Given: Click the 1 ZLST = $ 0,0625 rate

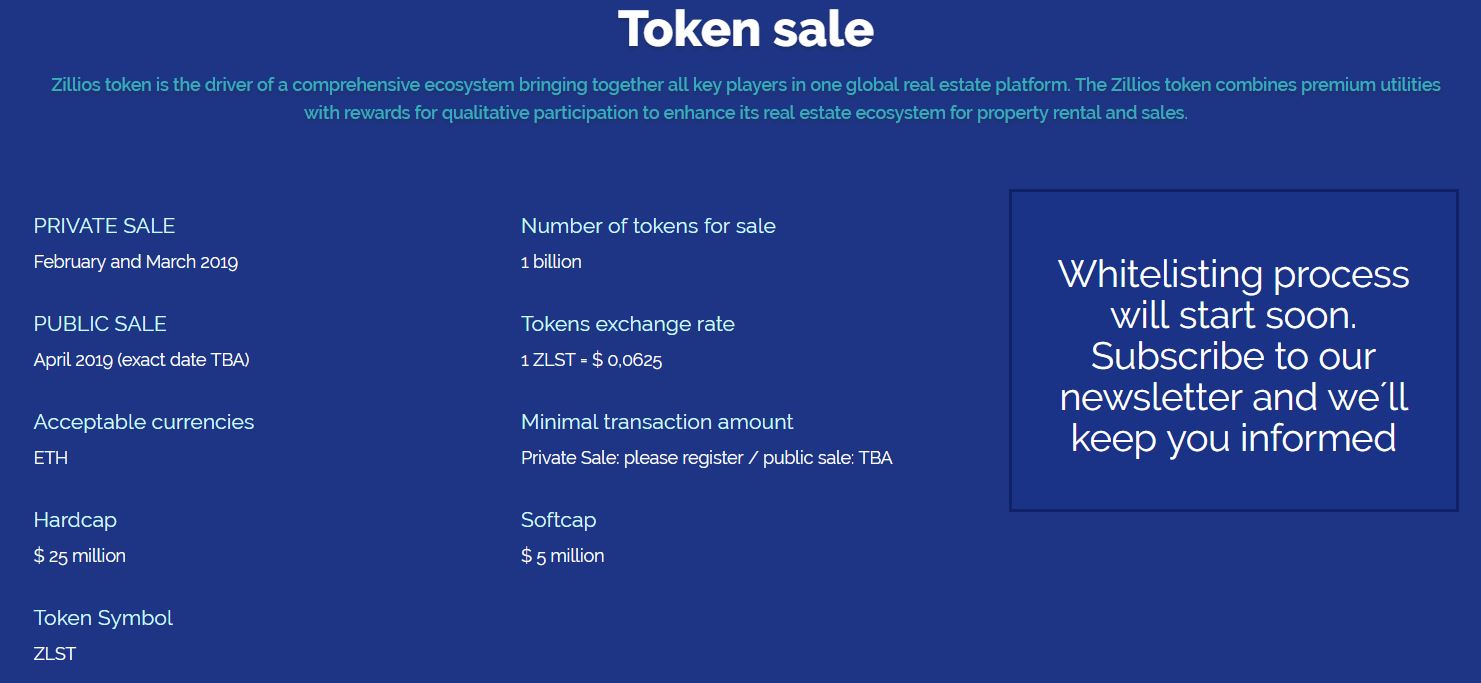Looking at the screenshot, I should point(591,360).
